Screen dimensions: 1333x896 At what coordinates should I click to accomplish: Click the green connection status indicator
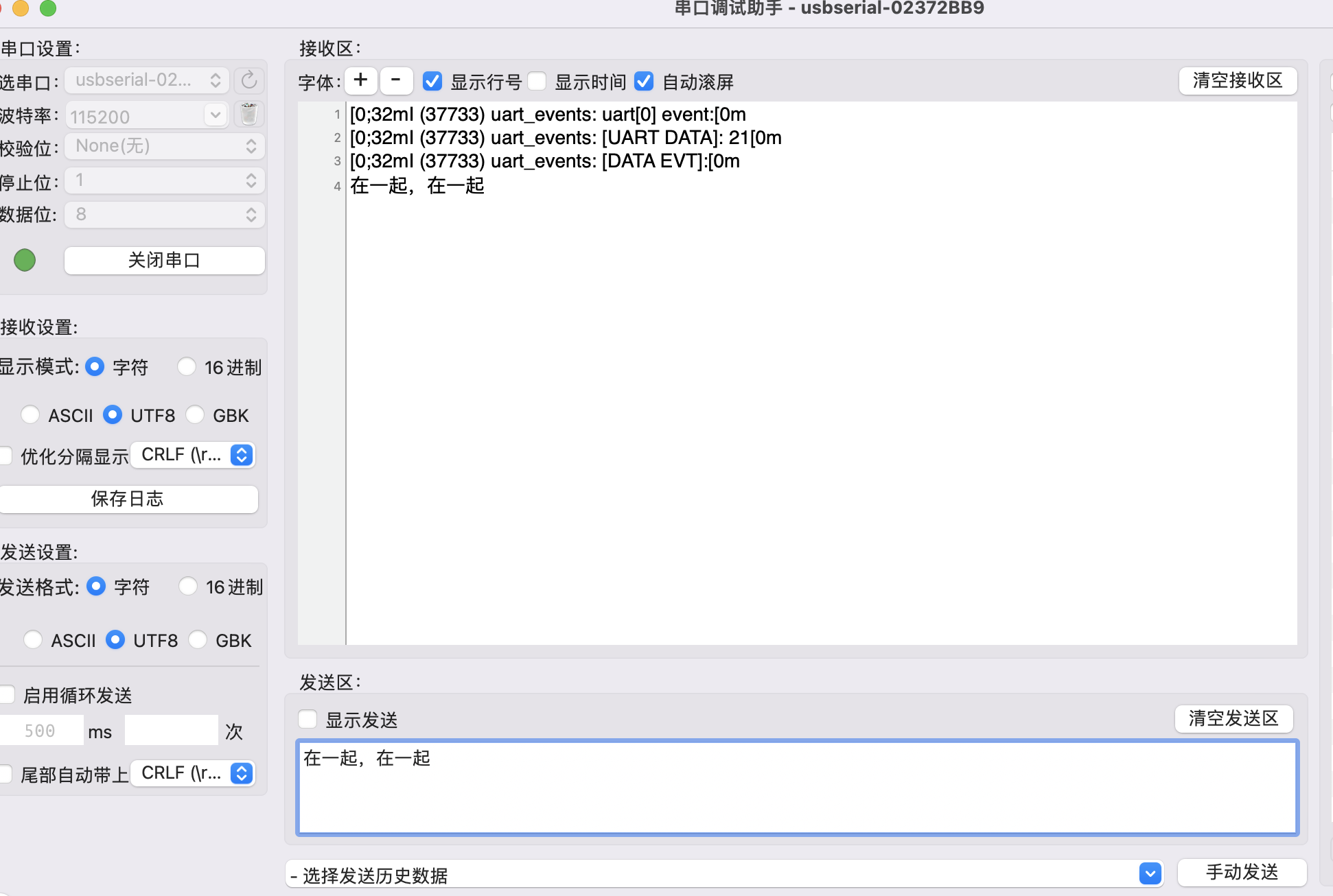pyautogui.click(x=25, y=260)
